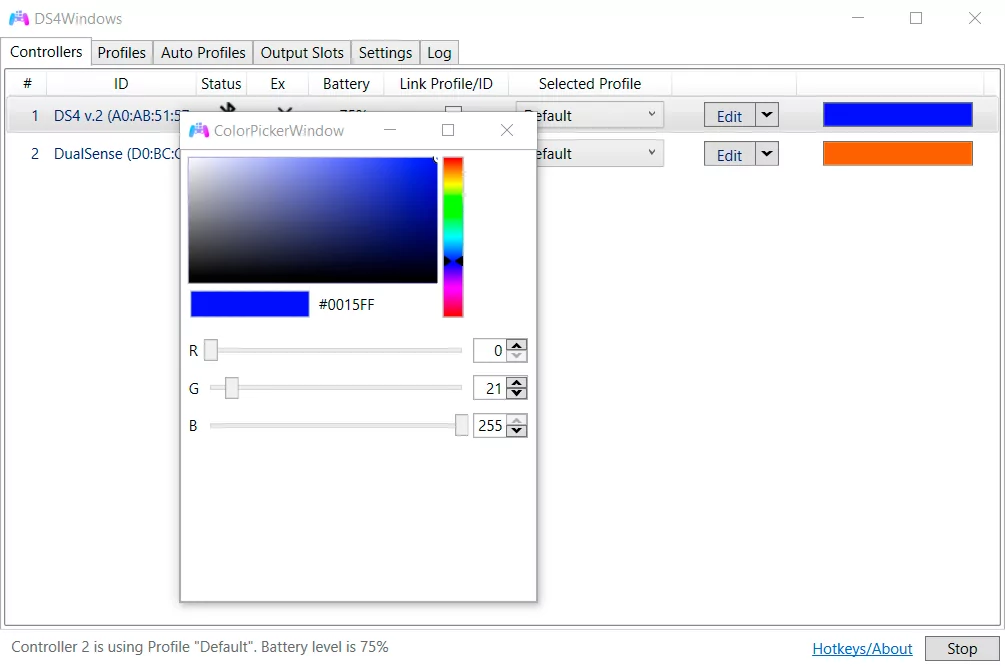Click the B value field showing 255

(490, 425)
